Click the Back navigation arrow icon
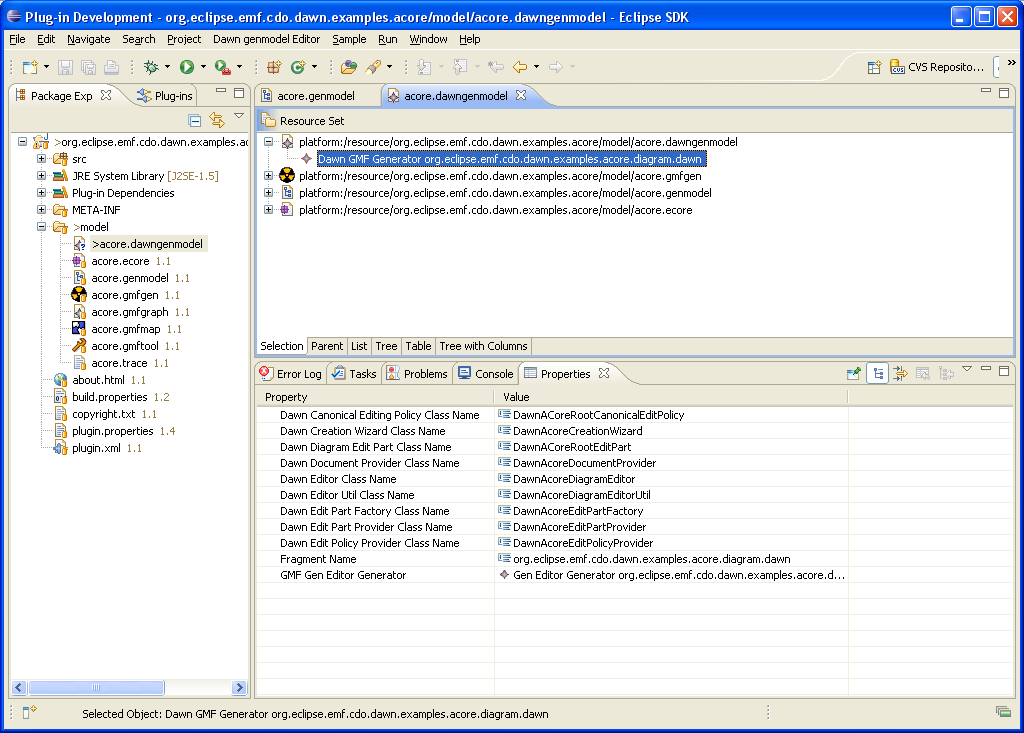 click(x=520, y=67)
